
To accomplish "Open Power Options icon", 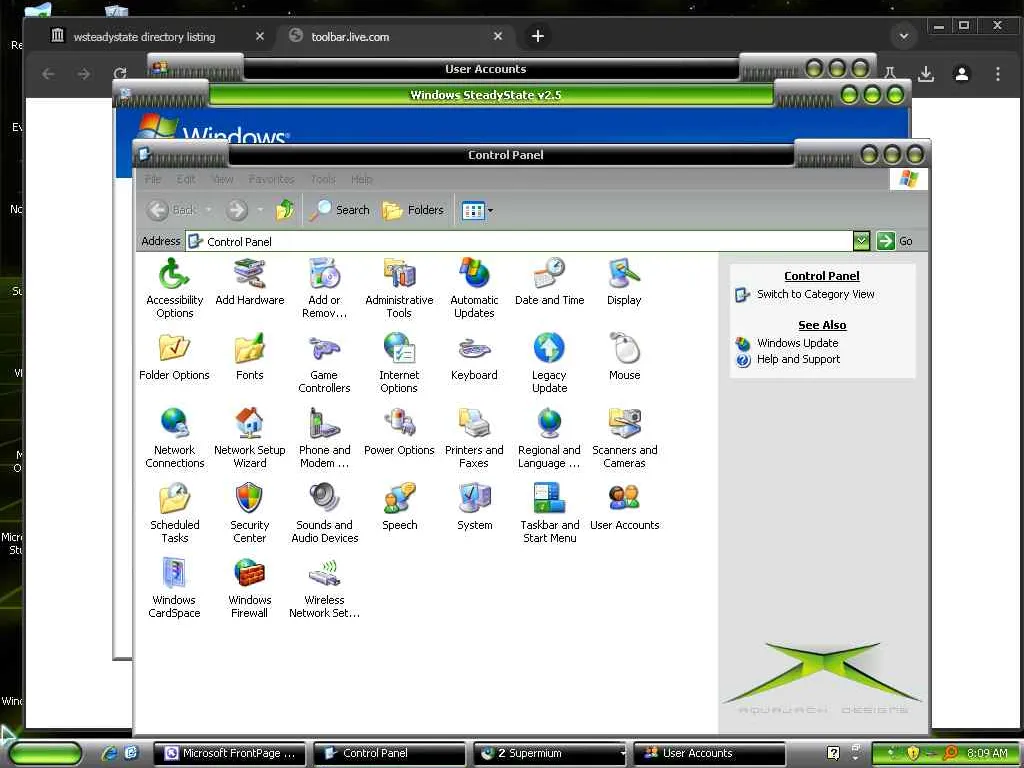I will click(399, 432).
